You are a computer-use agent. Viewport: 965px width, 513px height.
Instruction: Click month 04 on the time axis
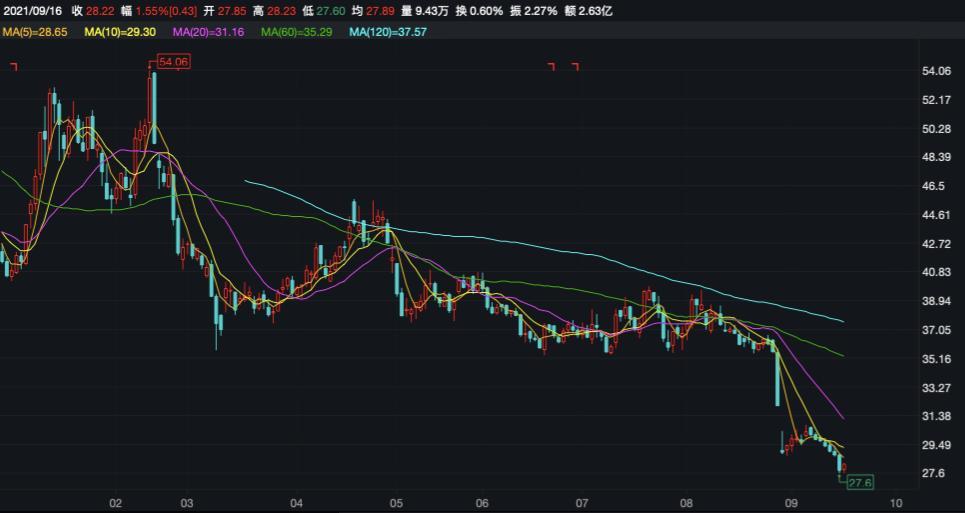pyautogui.click(x=296, y=501)
